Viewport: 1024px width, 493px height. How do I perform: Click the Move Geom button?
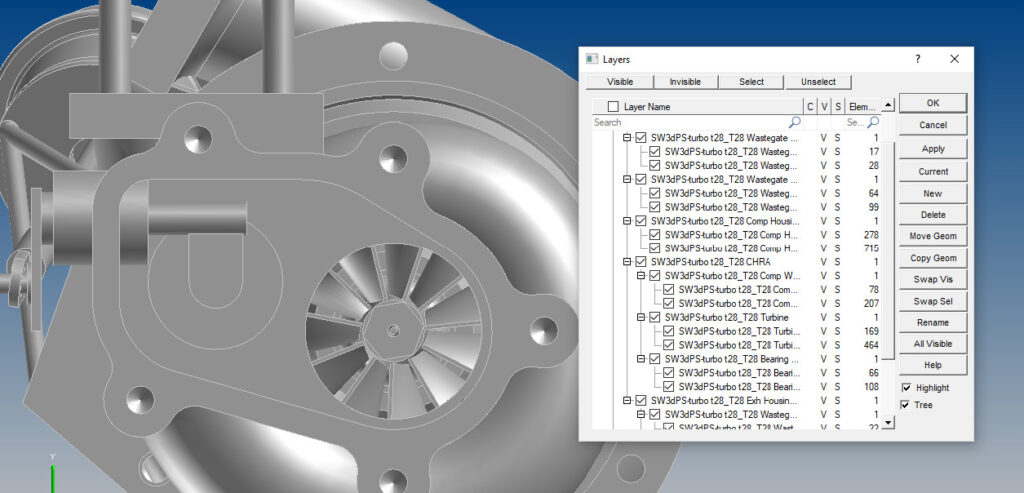click(932, 236)
